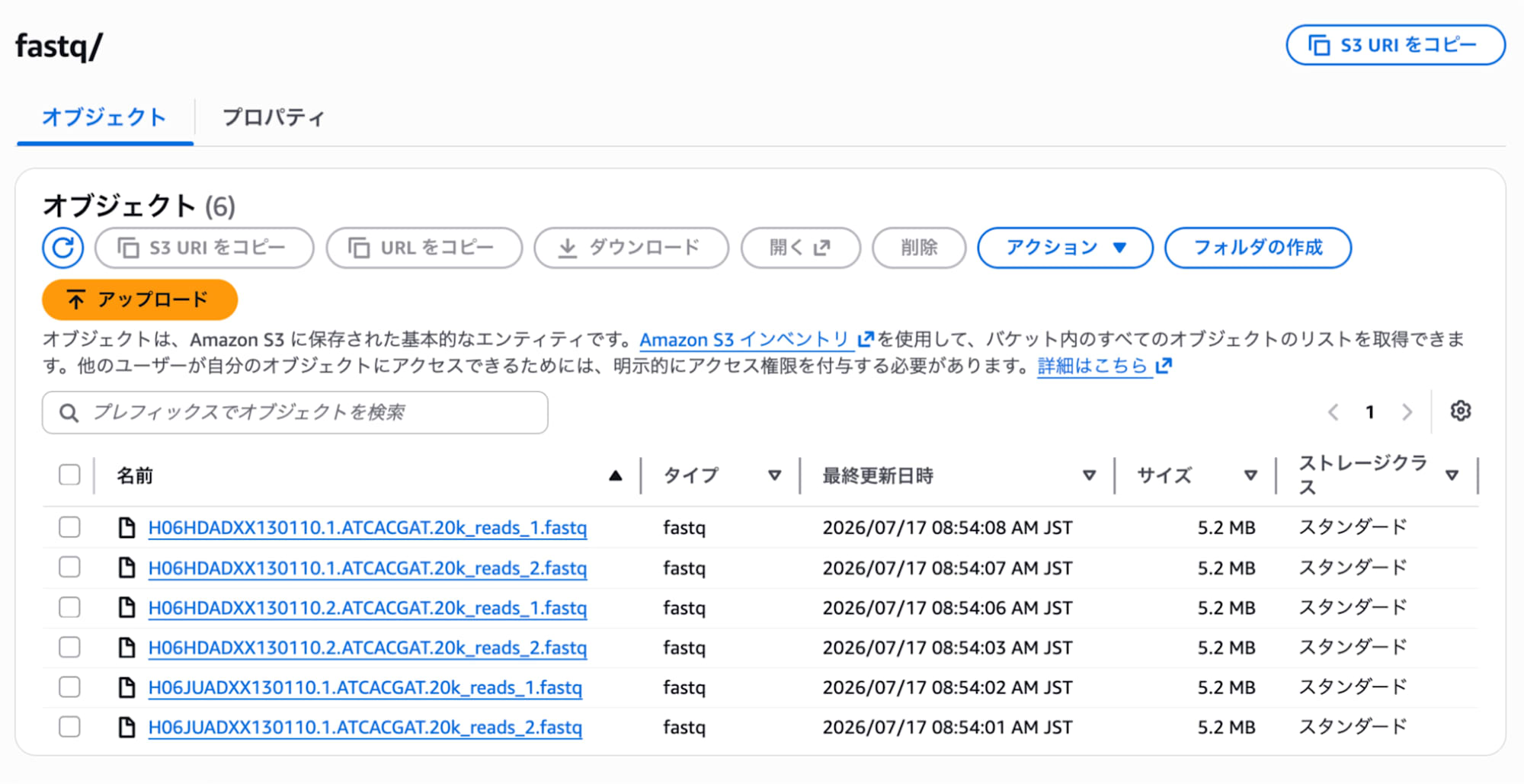Click file icon of H06HDADXX130110.1 reads_2.fastq
The width and height of the screenshot is (1524, 784).
pos(127,568)
